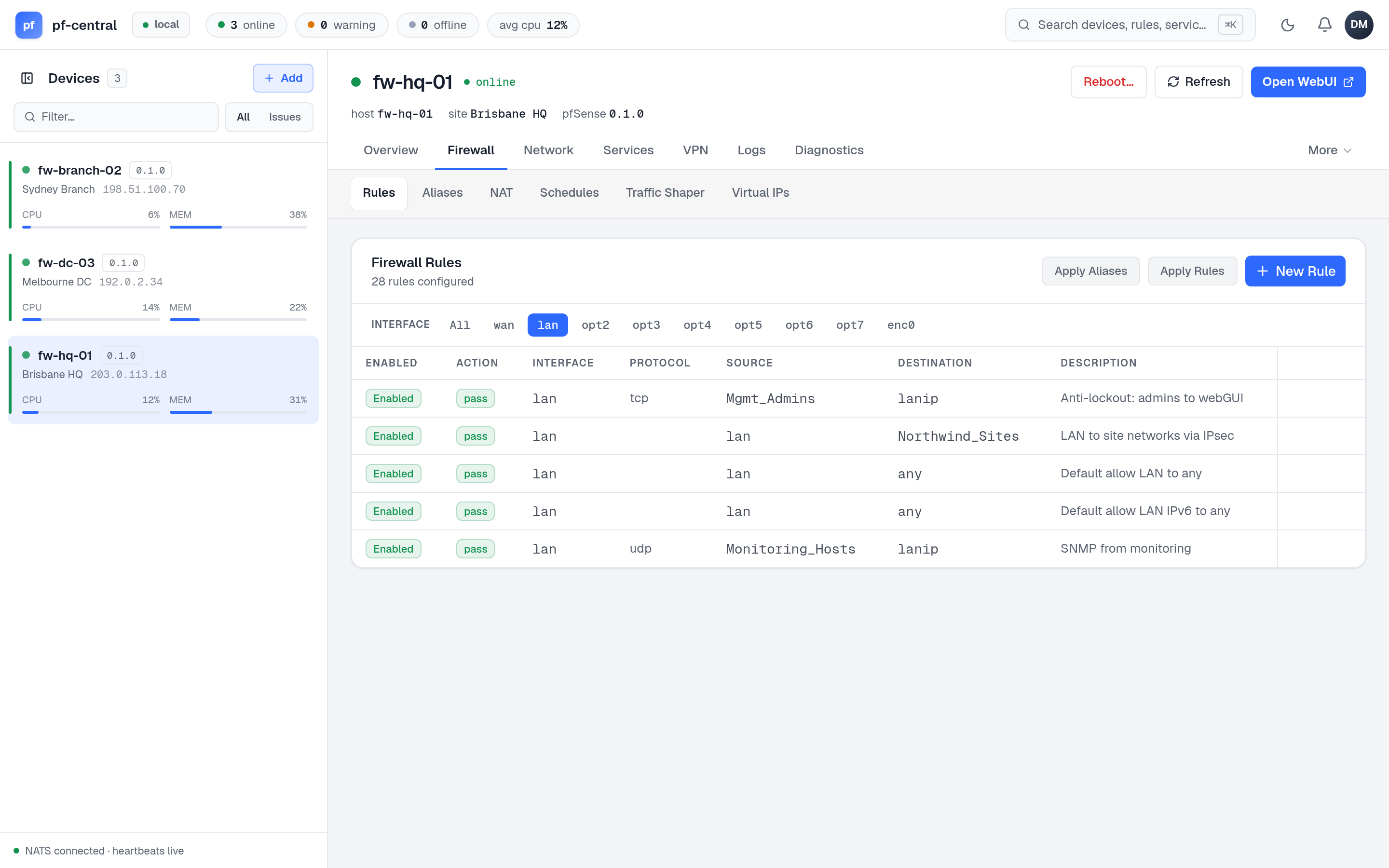Click the ⌘K shortcut badge
1389x868 pixels.
click(x=1231, y=25)
